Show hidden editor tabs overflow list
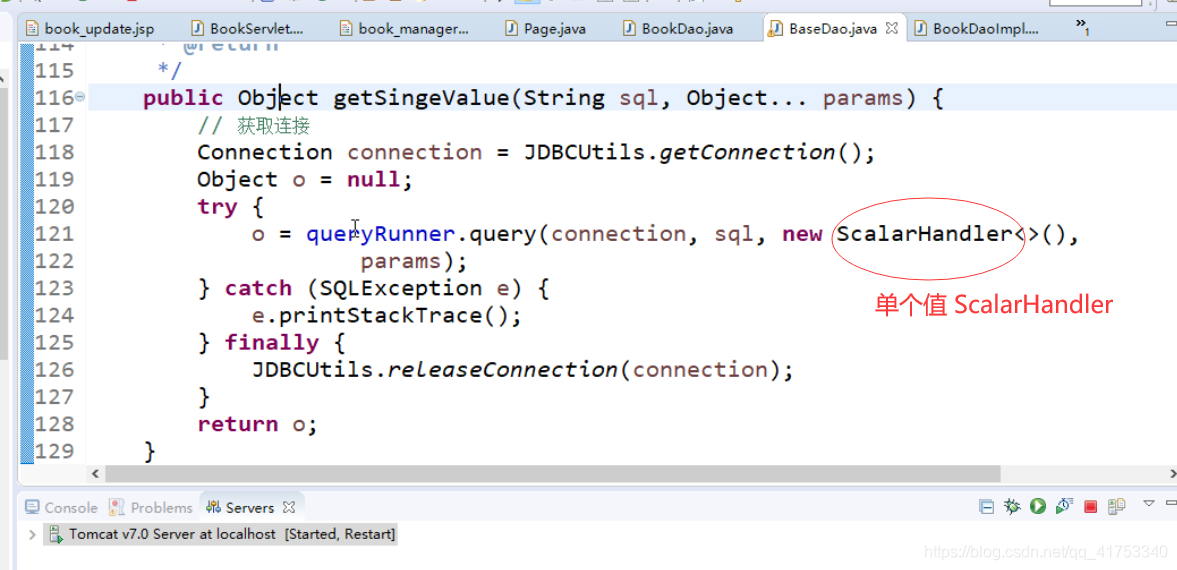Image resolution: width=1177 pixels, height=570 pixels. click(1083, 27)
